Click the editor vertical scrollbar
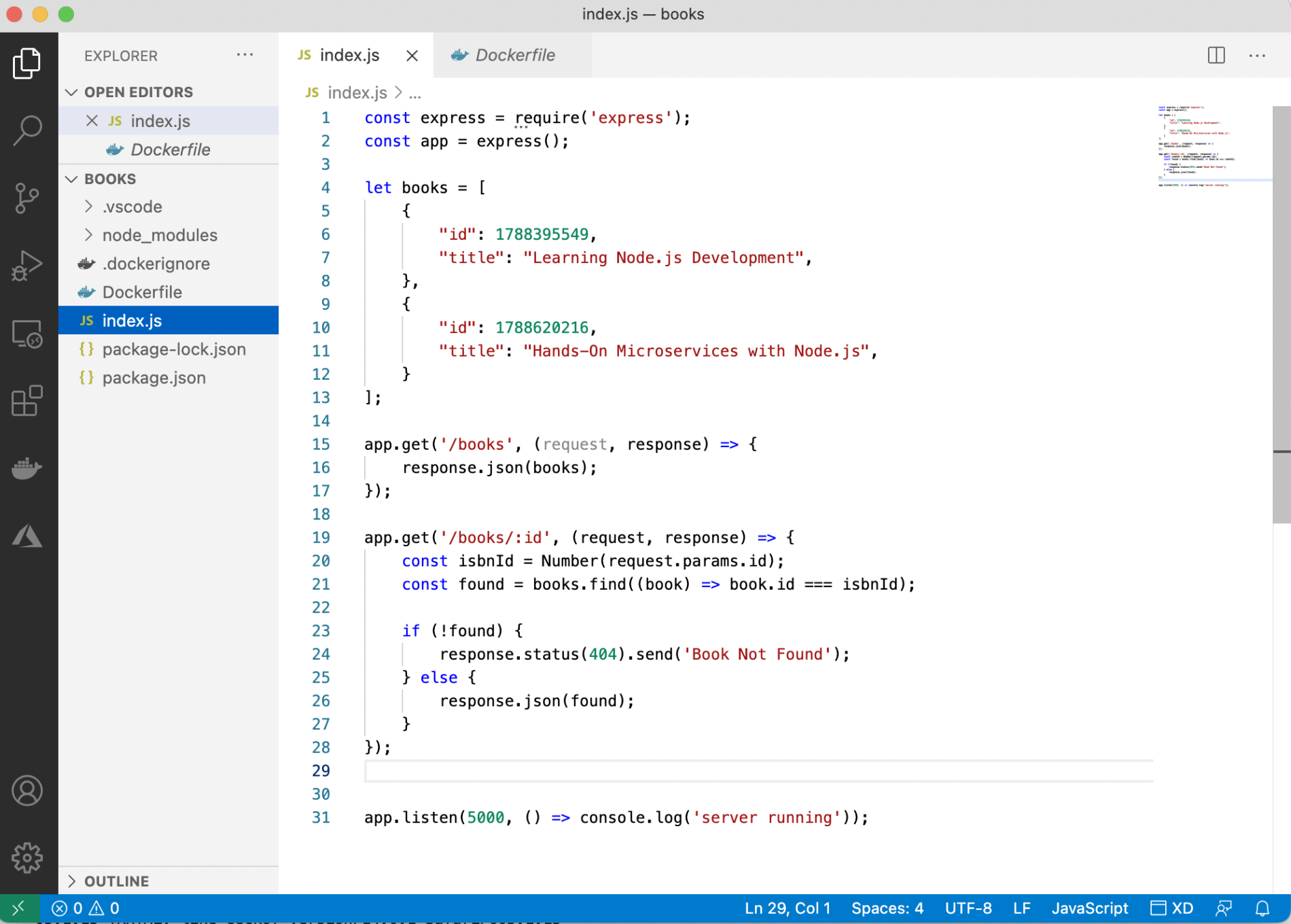Viewport: 1291px width, 924px height. 1281,313
